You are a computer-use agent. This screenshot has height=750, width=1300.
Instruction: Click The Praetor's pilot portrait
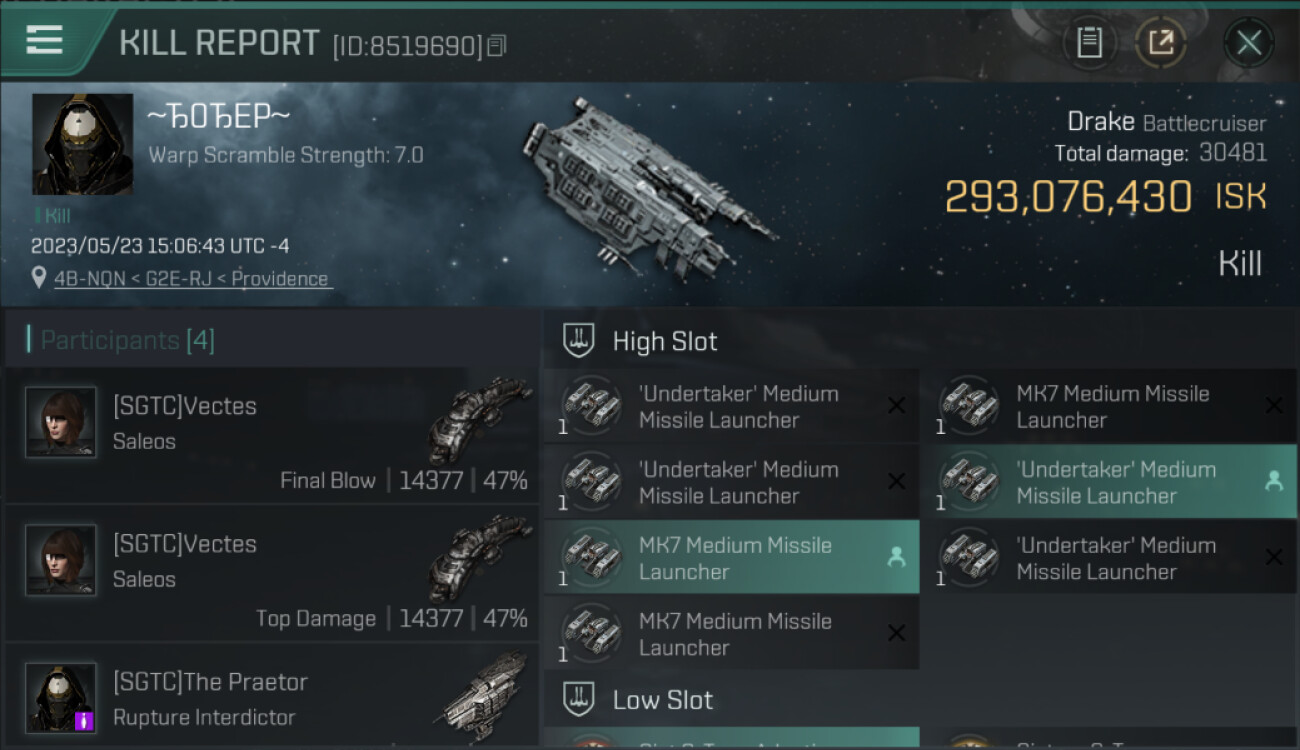pos(61,697)
